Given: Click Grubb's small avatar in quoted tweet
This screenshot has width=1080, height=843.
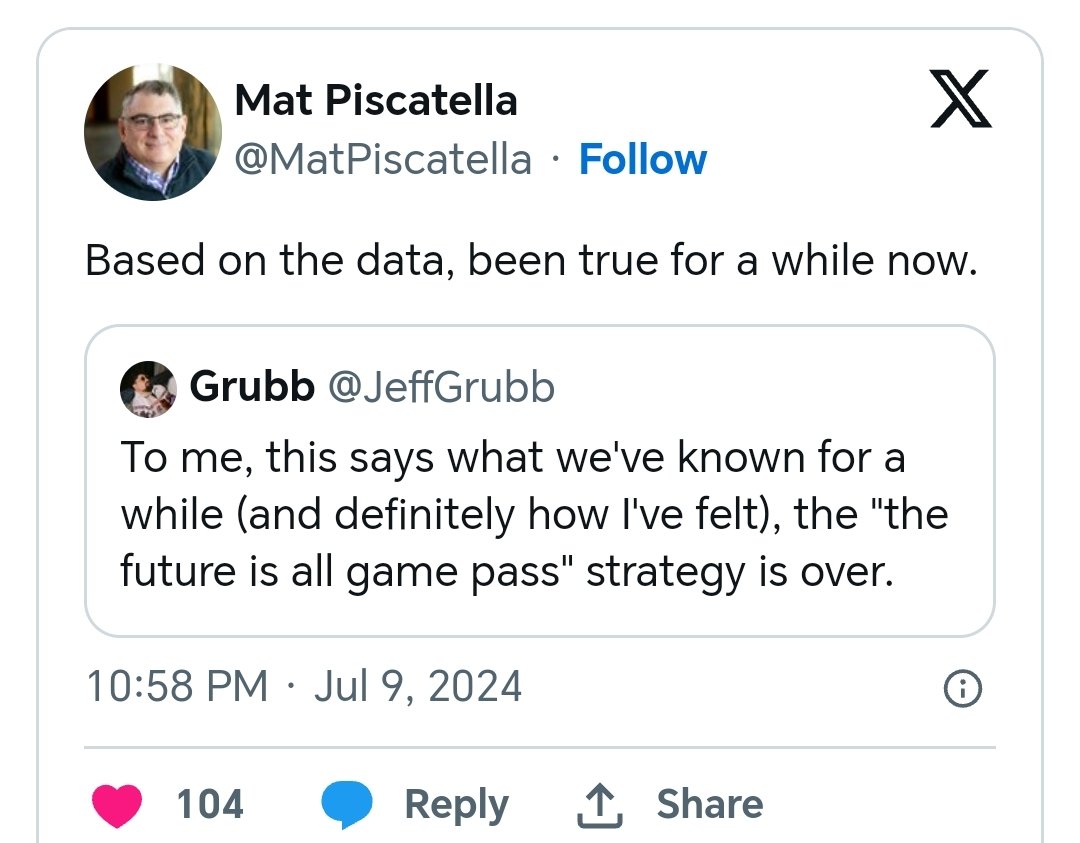Looking at the screenshot, I should [148, 388].
